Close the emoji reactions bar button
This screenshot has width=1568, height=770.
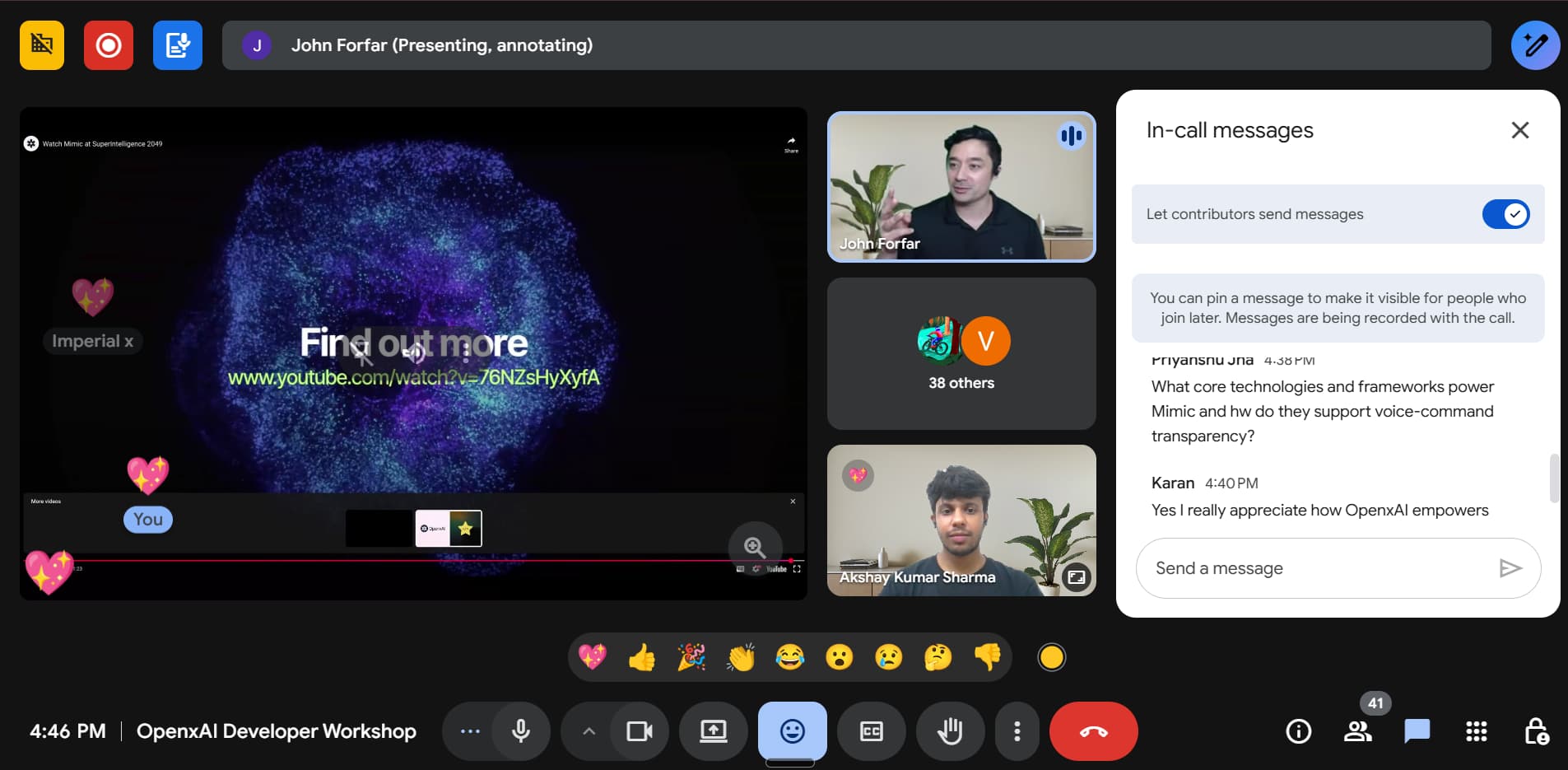(x=792, y=731)
